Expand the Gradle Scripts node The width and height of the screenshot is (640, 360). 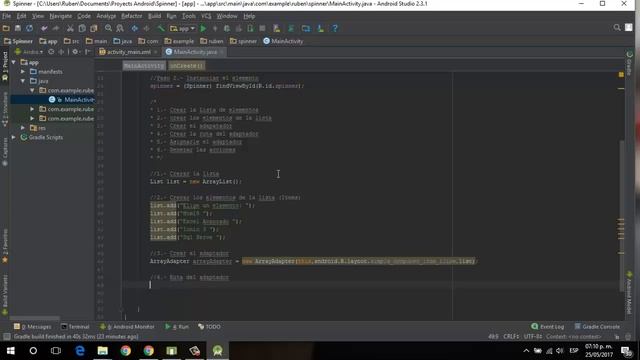pyautogui.click(x=13, y=138)
